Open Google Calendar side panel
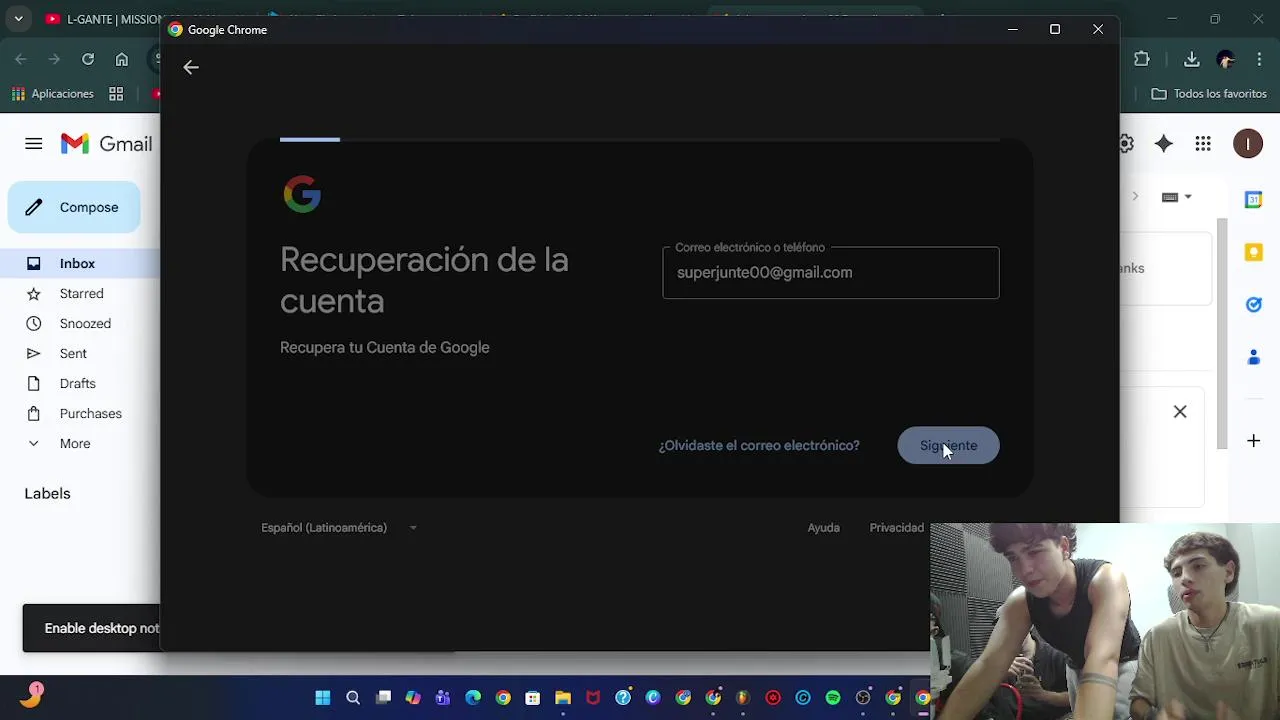Viewport: 1280px width, 720px height. 1253,199
